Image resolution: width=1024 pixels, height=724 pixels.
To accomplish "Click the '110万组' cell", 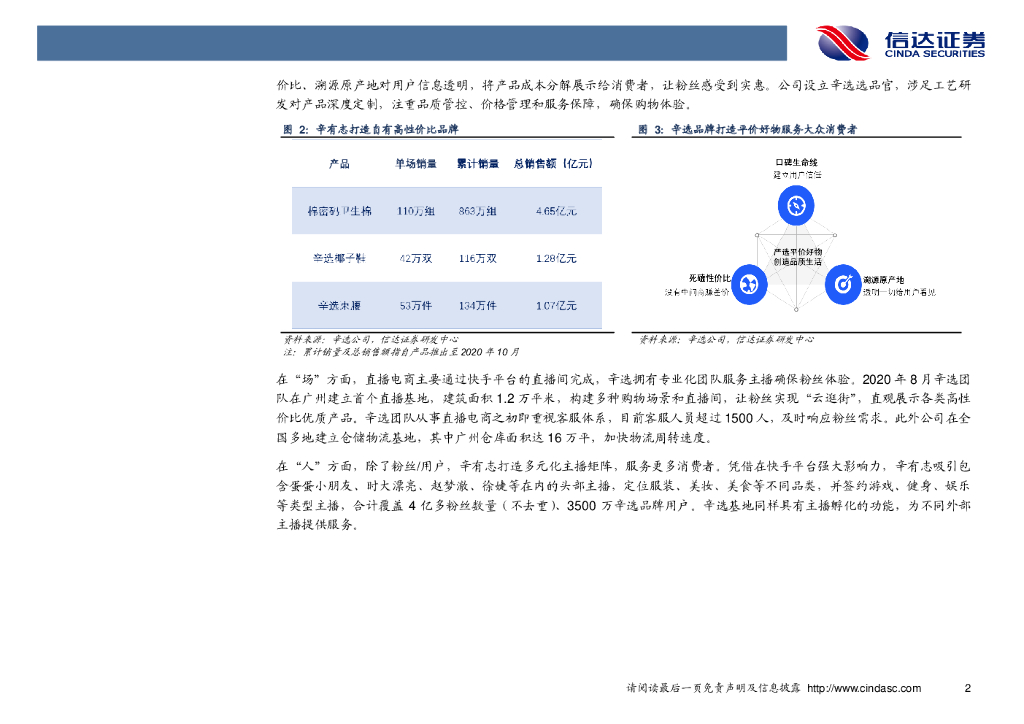I will click(415, 211).
